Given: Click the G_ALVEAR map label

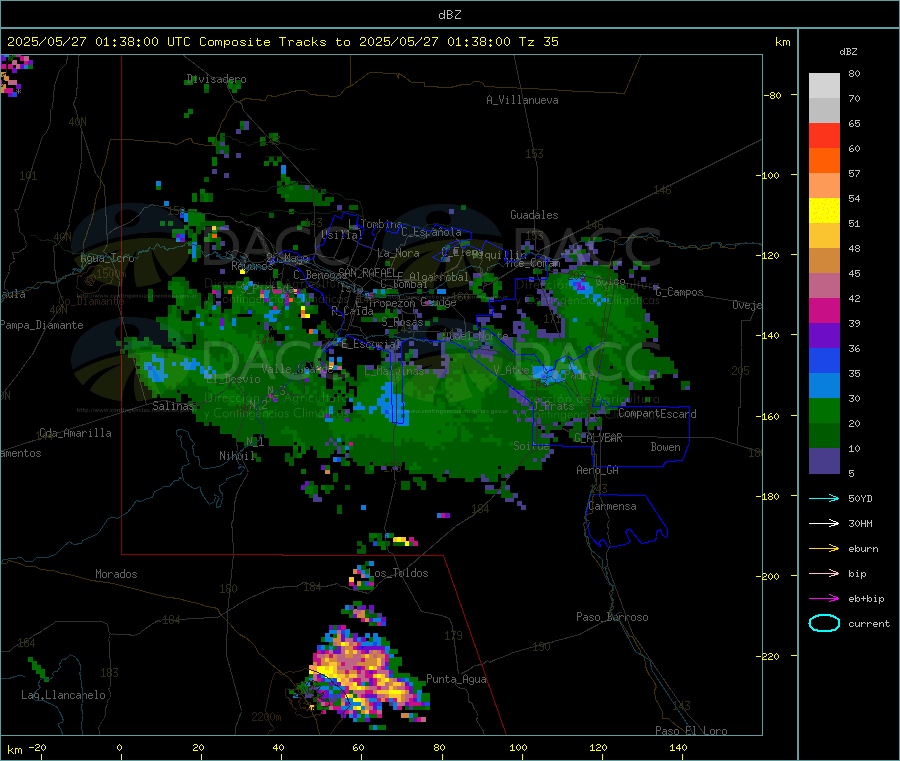Looking at the screenshot, I should 598,437.
